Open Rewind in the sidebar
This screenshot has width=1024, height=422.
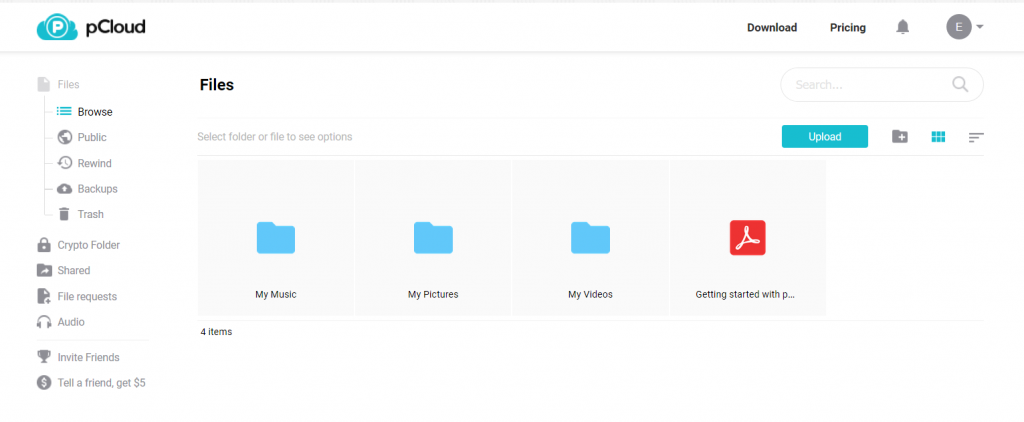[95, 163]
